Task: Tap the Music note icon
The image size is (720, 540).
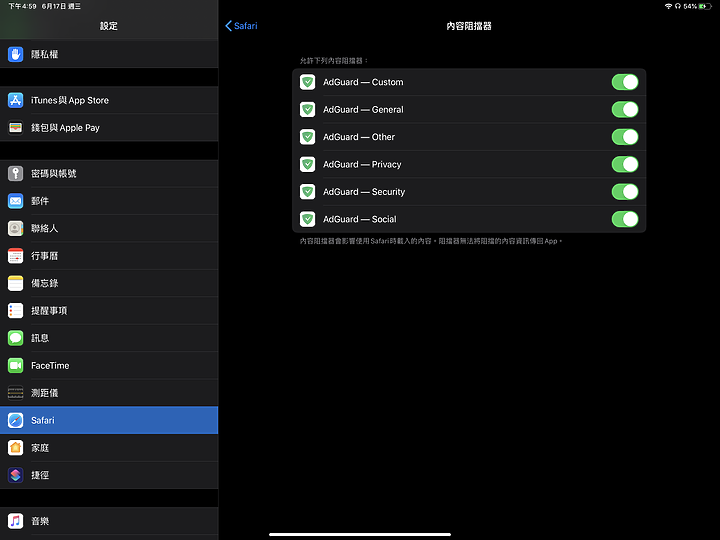Action: 16,521
